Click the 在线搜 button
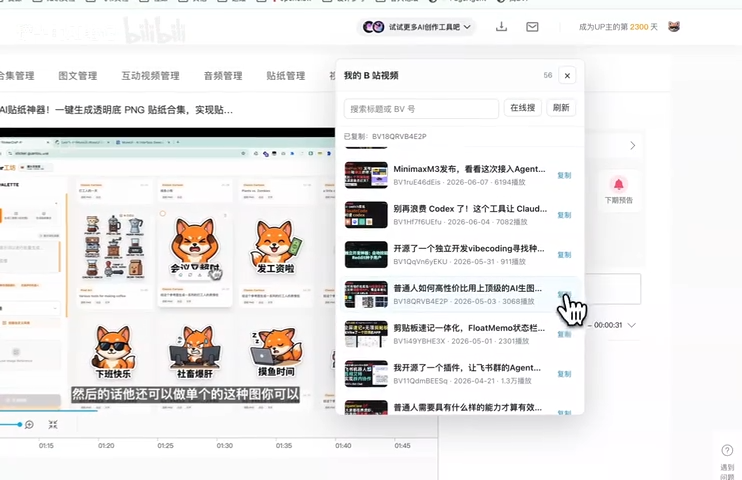Screen dimensions: 742x480 522,108
